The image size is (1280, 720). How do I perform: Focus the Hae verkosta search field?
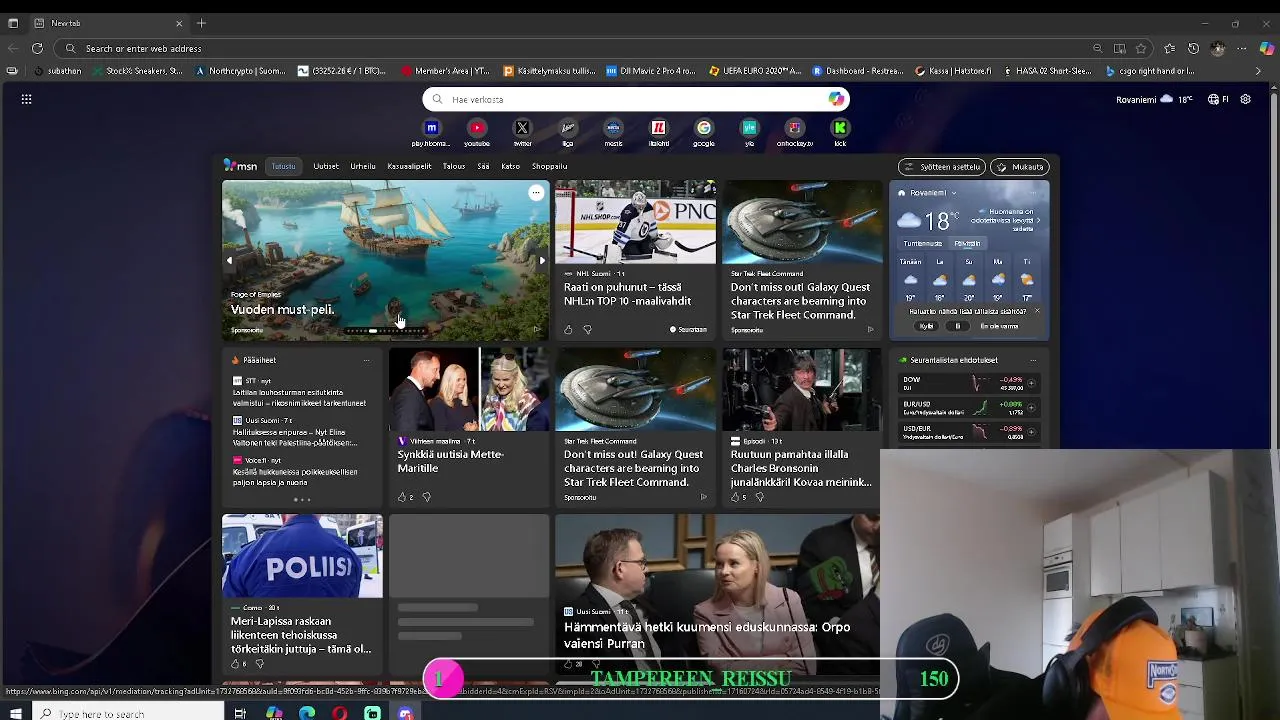pyautogui.click(x=636, y=99)
